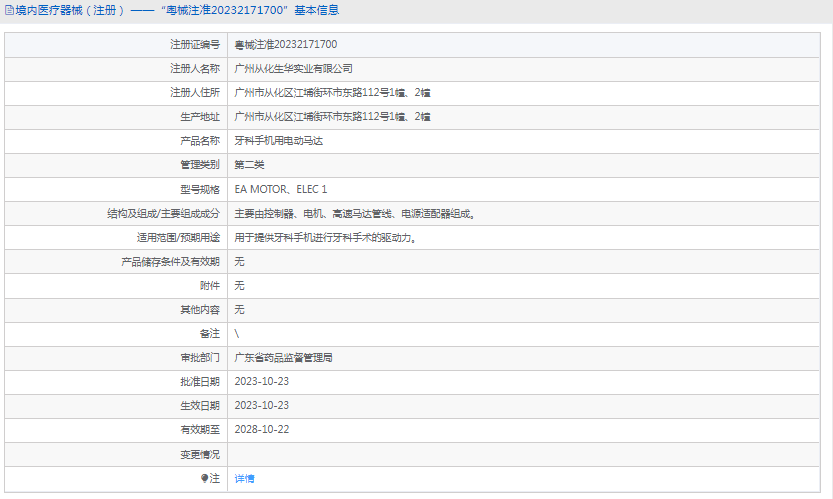Click the 备注 label
This screenshot has height=499, width=833.
click(209, 334)
